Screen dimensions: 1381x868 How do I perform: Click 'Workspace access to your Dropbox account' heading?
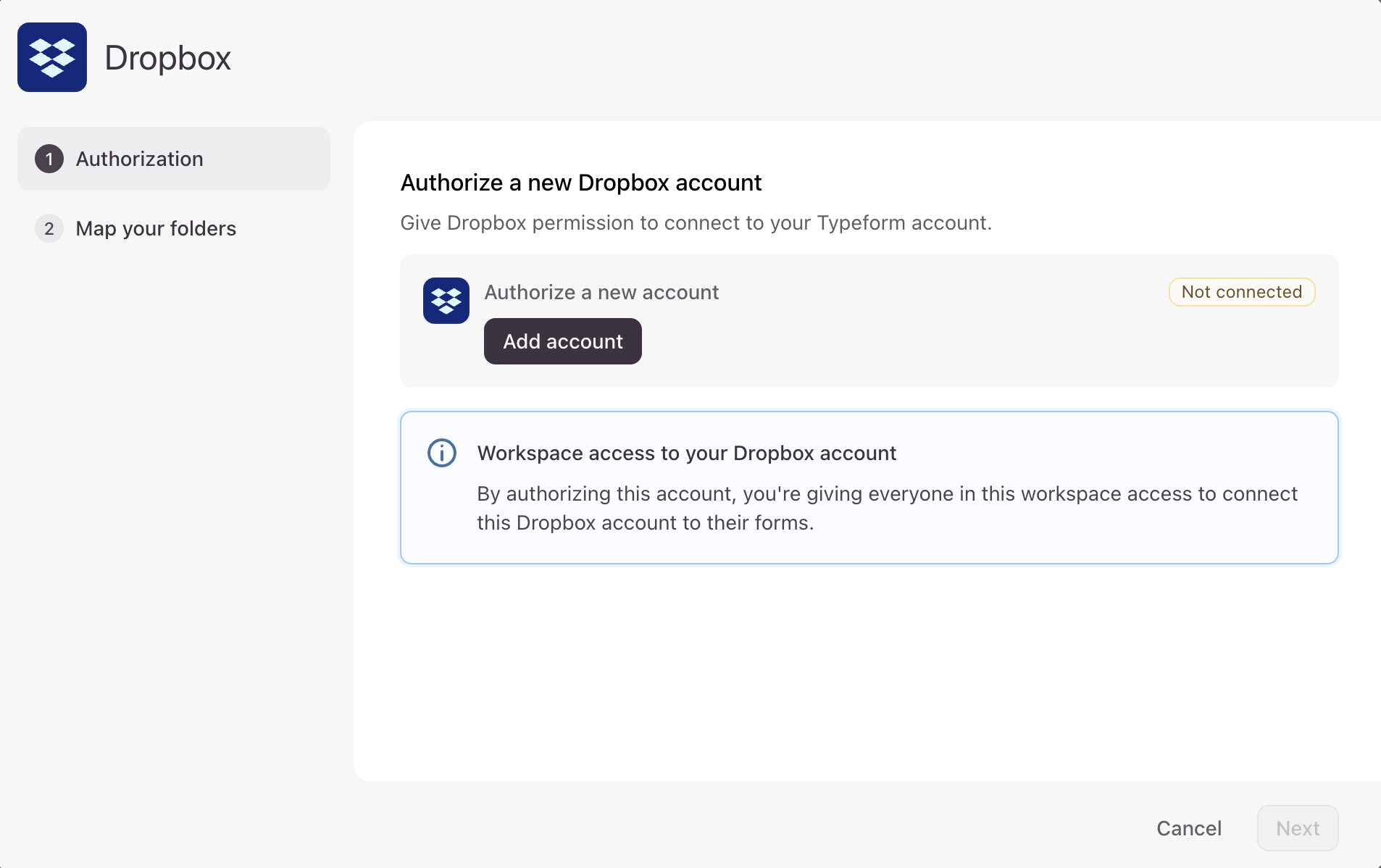pyautogui.click(x=687, y=453)
